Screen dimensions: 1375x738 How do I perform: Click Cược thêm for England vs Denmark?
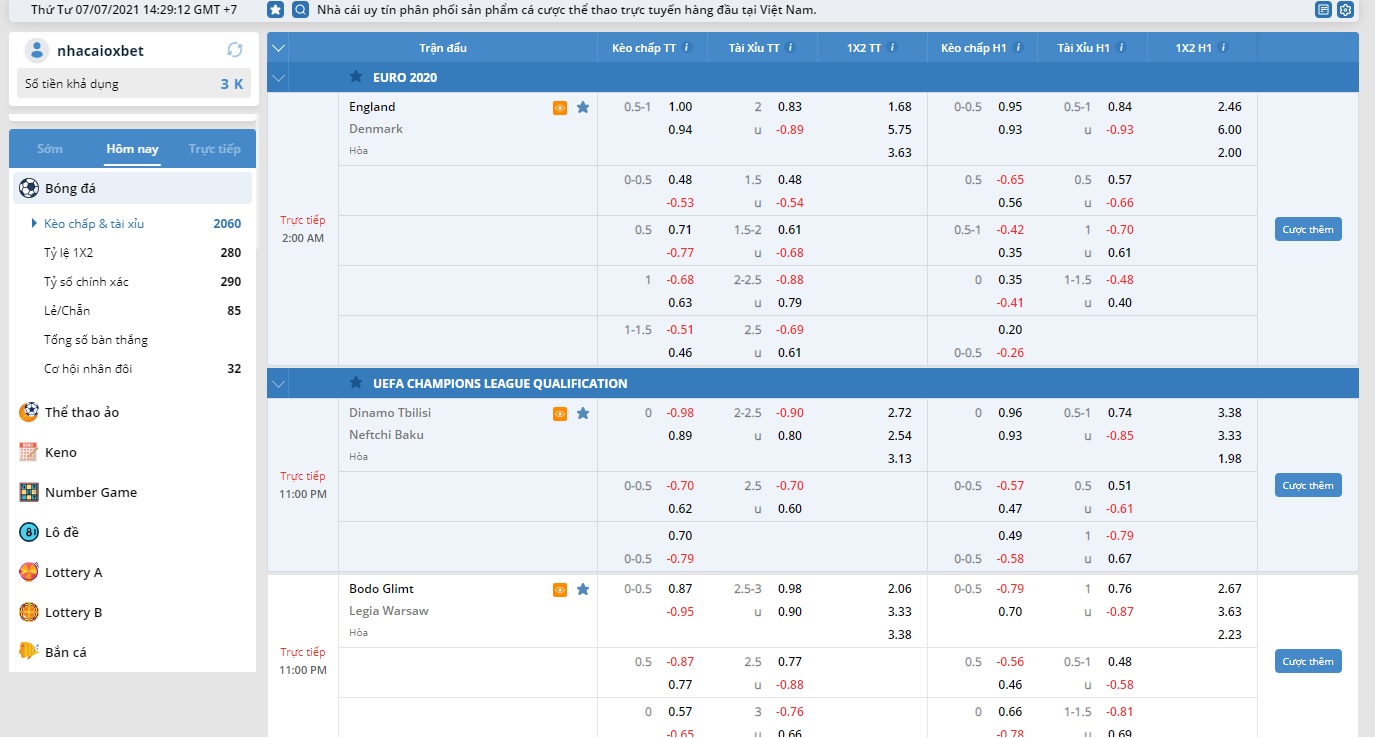(1307, 230)
